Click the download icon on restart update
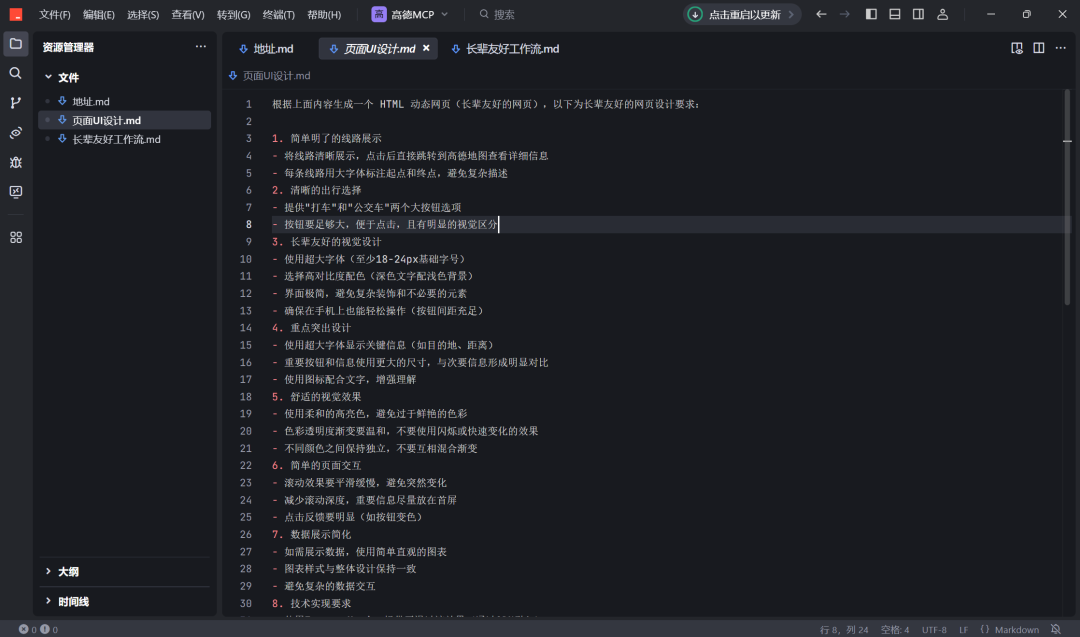This screenshot has height=637, width=1080. [695, 14]
